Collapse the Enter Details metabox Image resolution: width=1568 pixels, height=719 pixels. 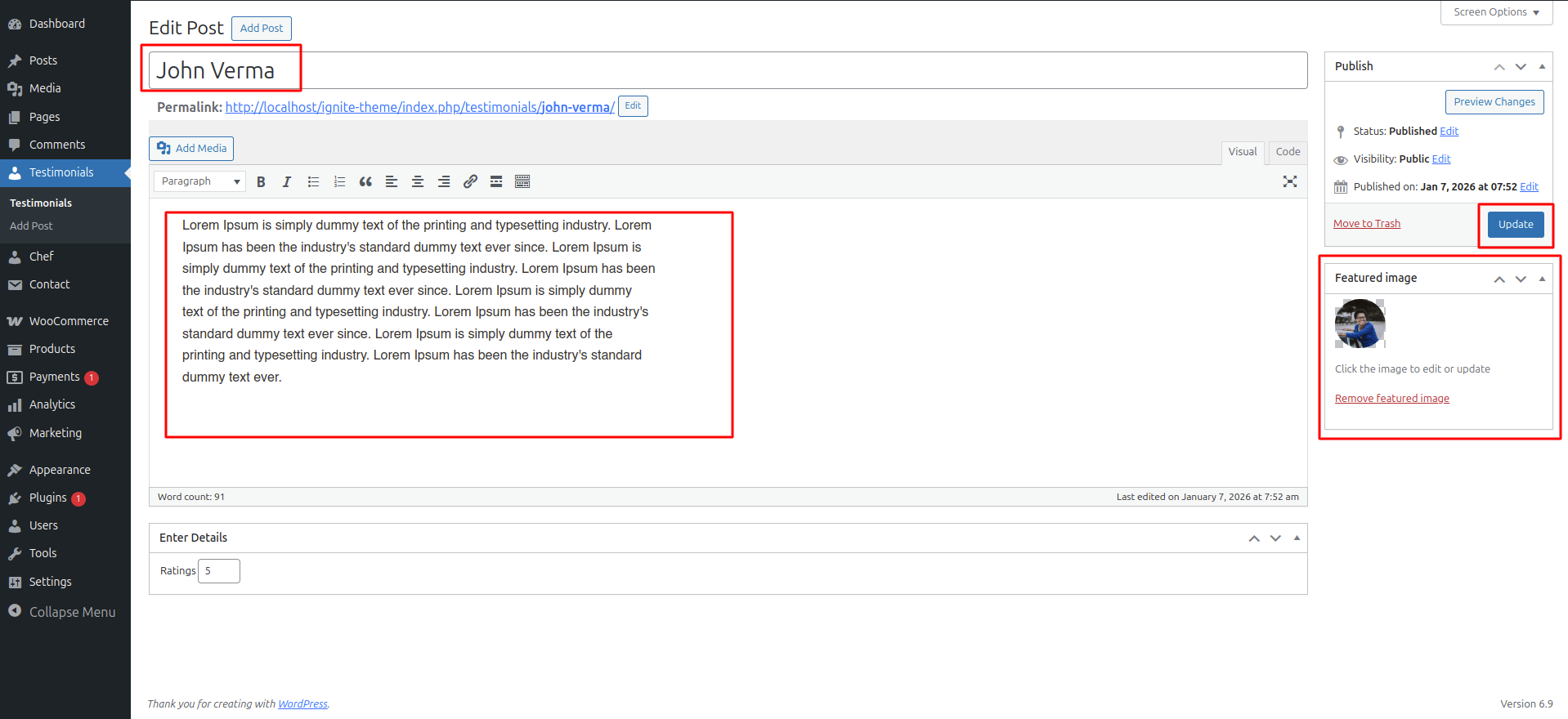[x=1297, y=538]
